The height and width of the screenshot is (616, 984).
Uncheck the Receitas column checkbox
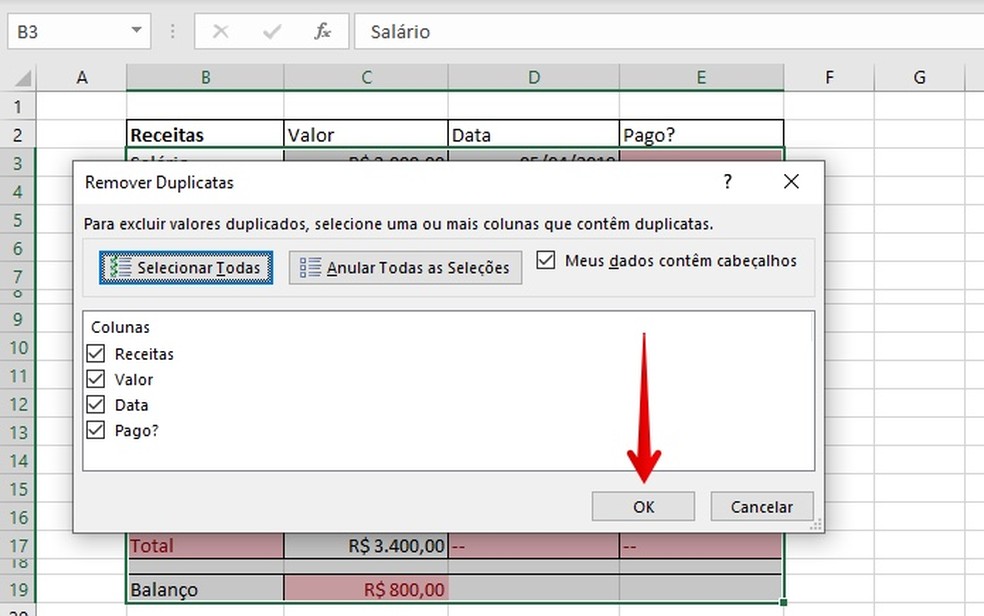tap(95, 353)
